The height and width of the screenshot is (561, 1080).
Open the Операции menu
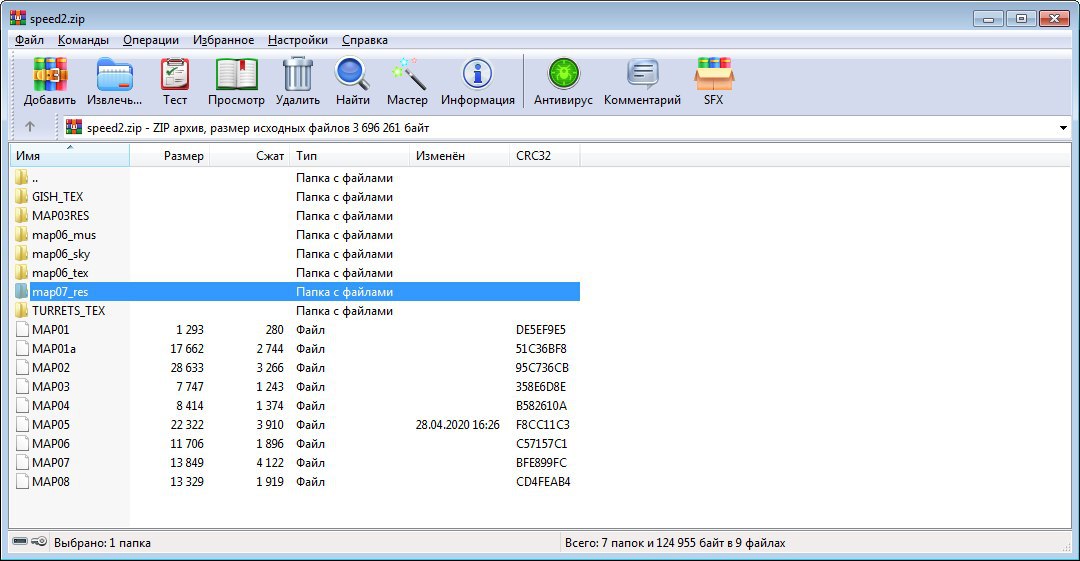[151, 40]
